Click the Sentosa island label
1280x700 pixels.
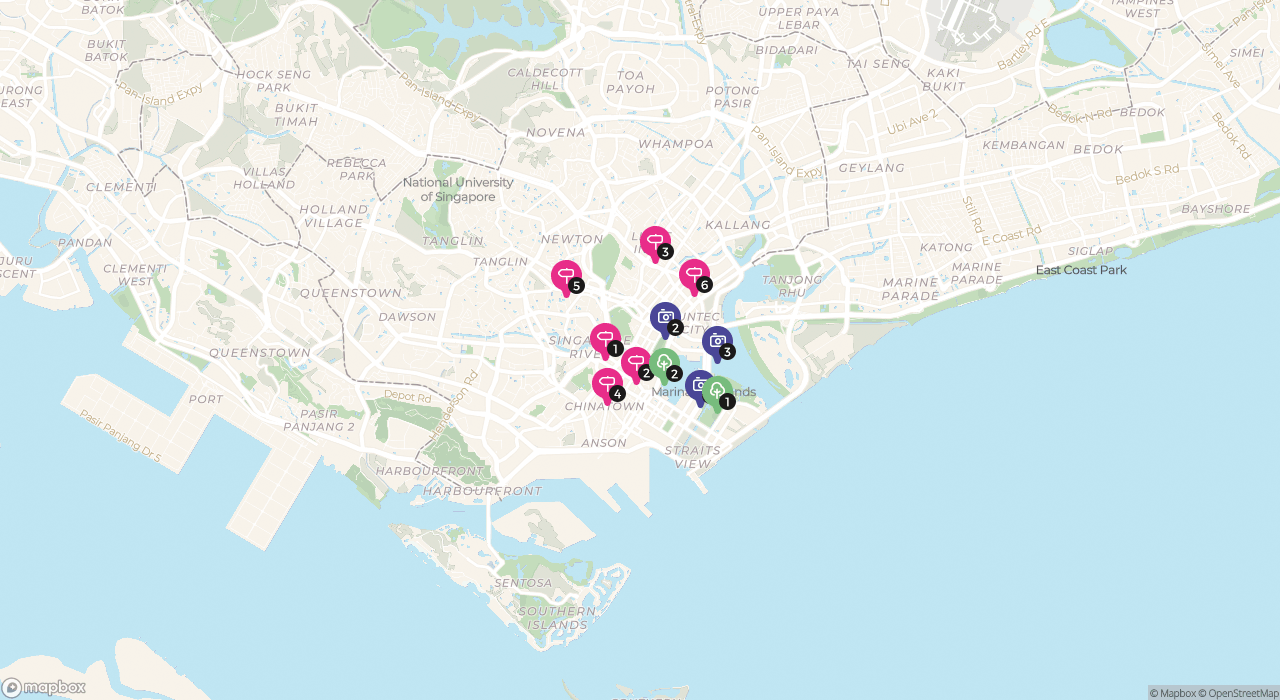coord(522,583)
